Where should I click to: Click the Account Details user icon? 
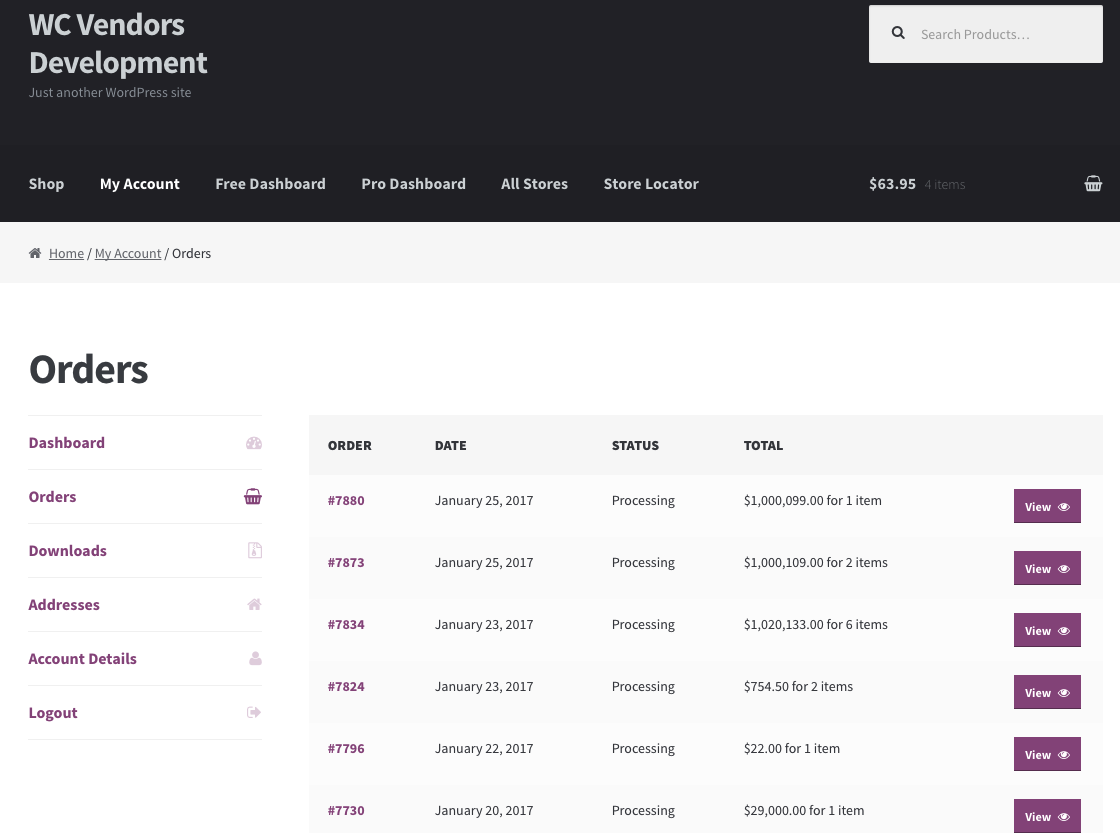(255, 658)
